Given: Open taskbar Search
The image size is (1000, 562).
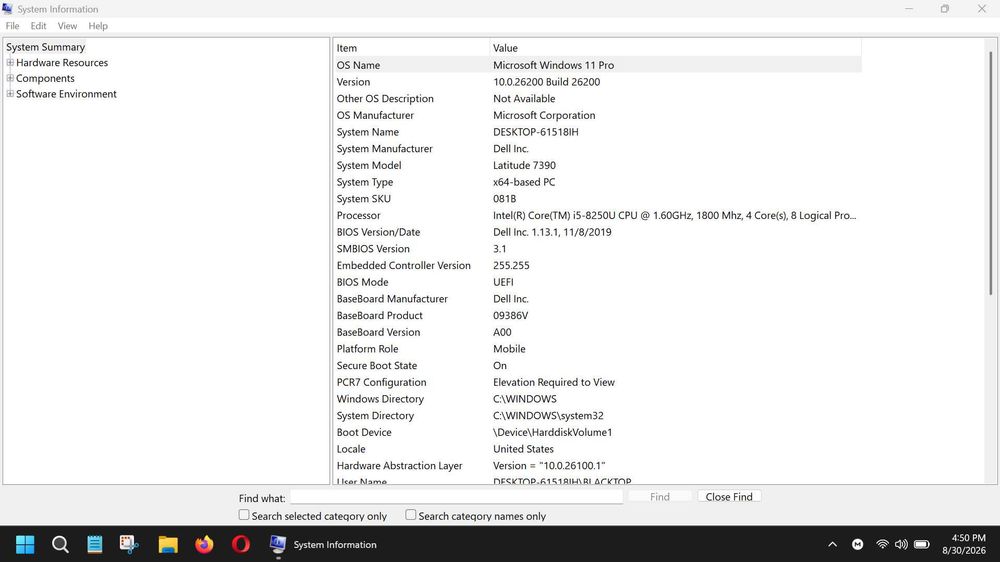Looking at the screenshot, I should click(60, 544).
